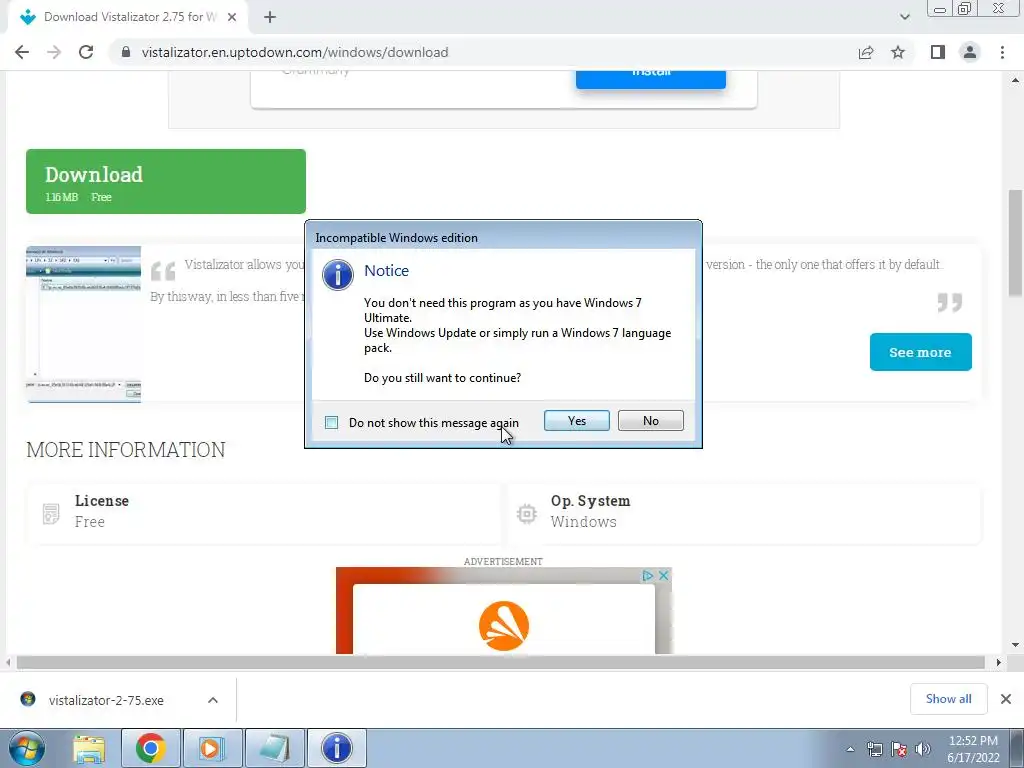This screenshot has width=1024, height=768.
Task: Open the taskbar clock and date
Action: point(973,749)
